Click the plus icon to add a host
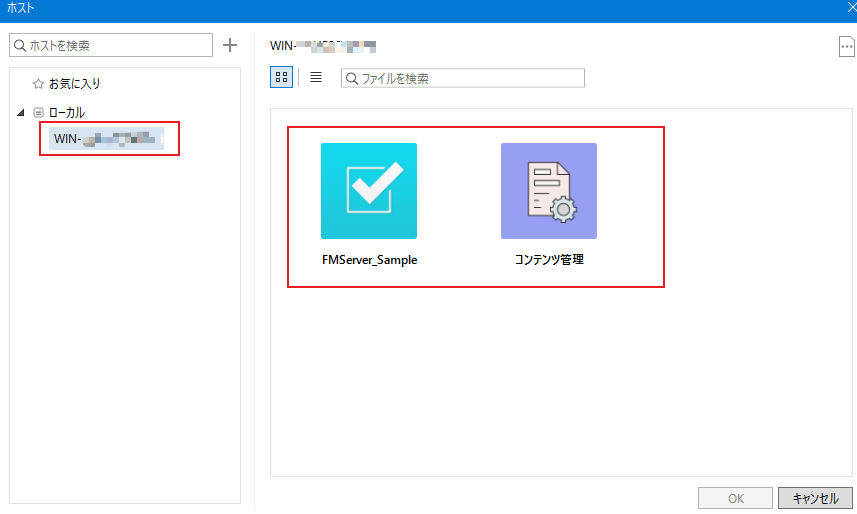 (229, 45)
